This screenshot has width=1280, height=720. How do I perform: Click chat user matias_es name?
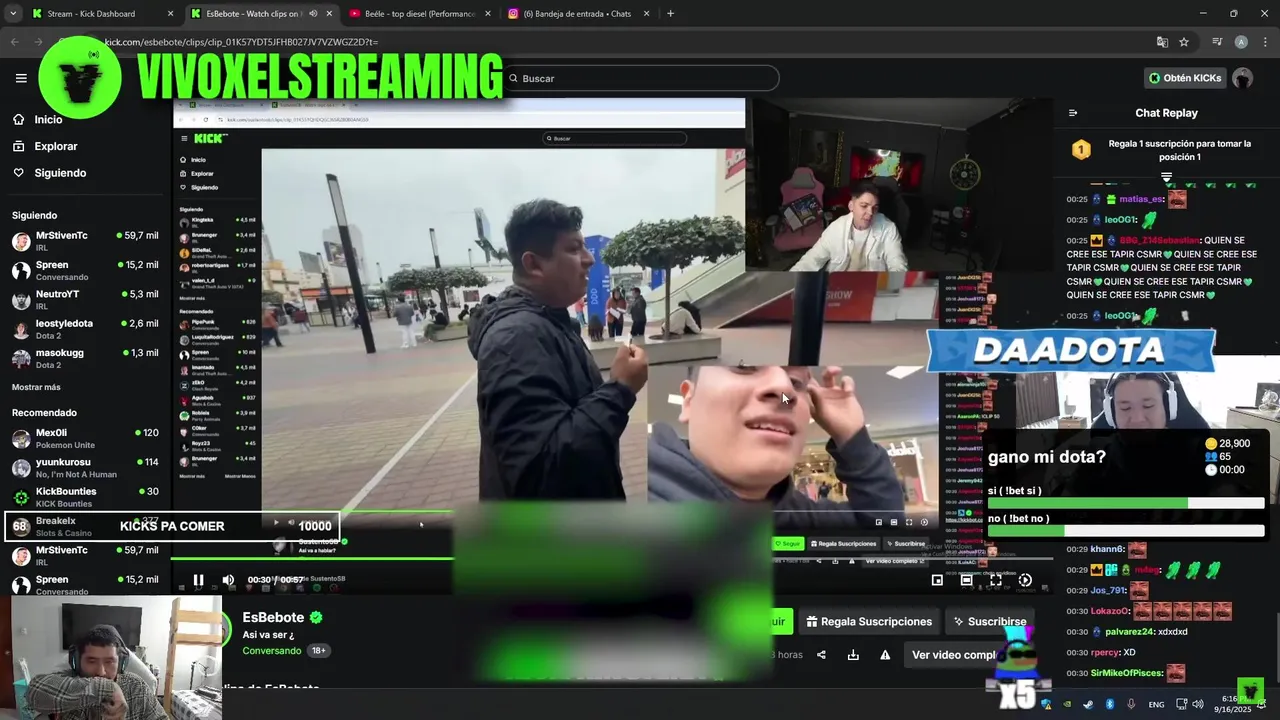click(x=1141, y=199)
